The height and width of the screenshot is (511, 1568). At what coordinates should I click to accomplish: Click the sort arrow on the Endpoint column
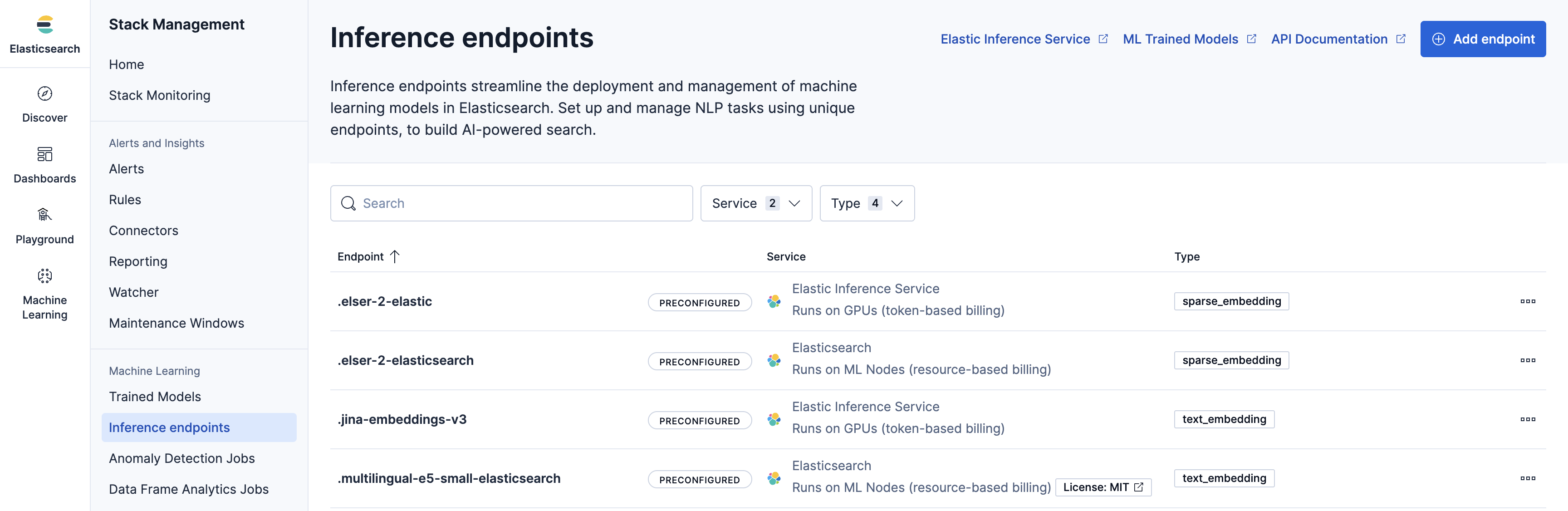point(394,256)
